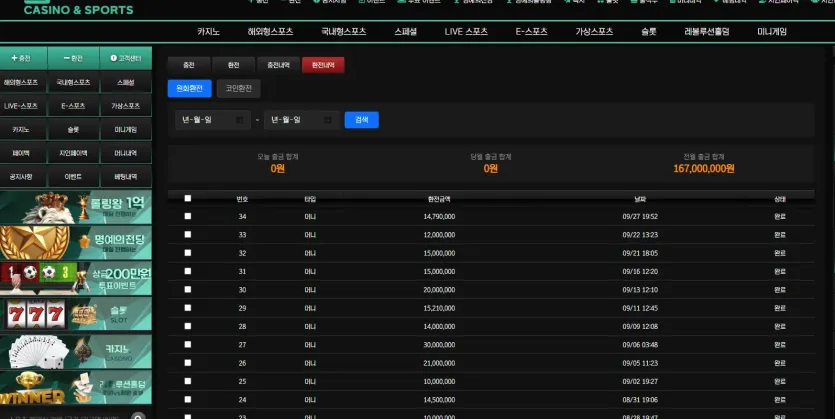This screenshot has width=835, height=419.
Task: Click the 30,000,000 amount in row 27
Action: click(x=439, y=344)
